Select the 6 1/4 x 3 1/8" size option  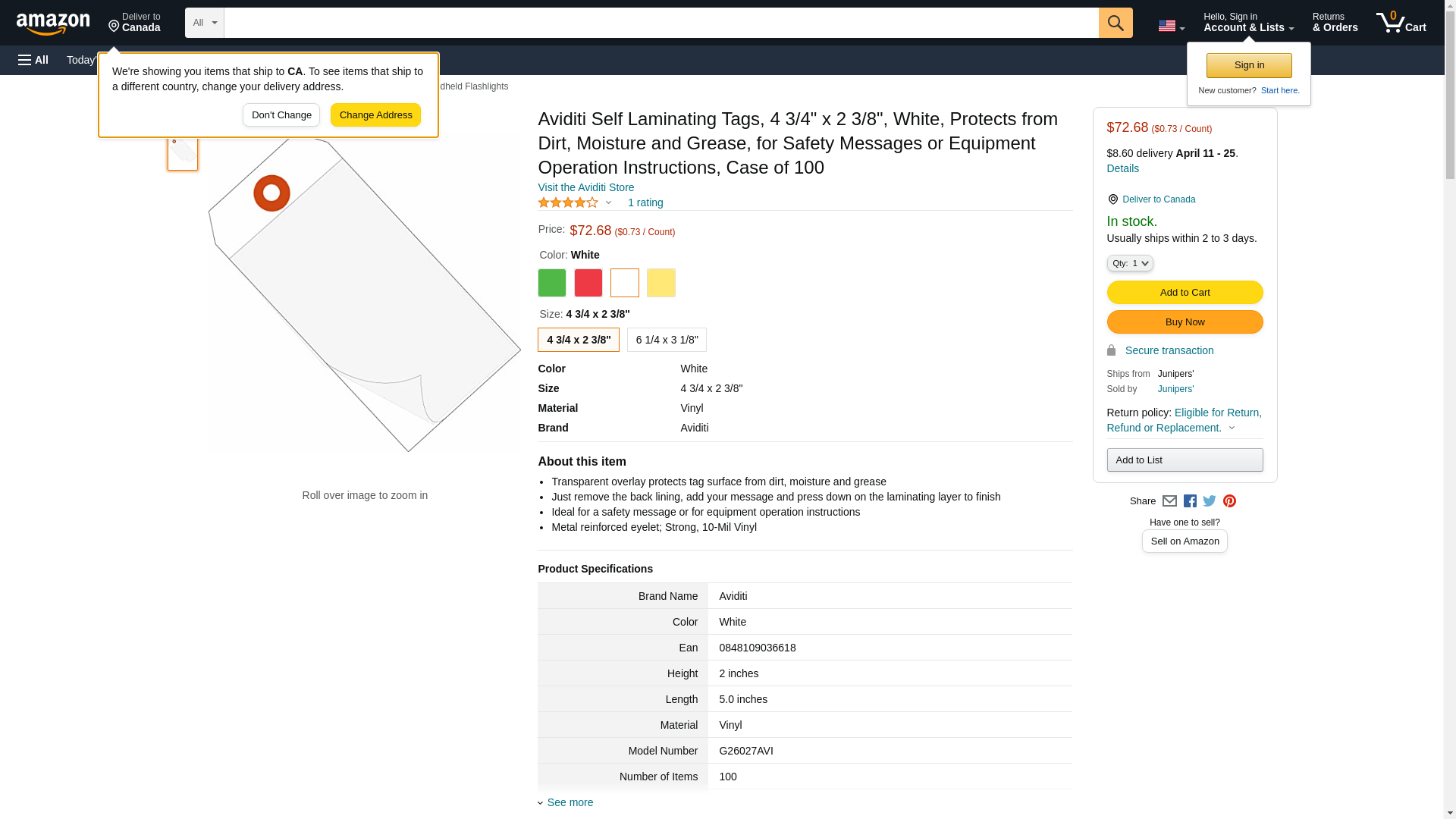point(667,340)
